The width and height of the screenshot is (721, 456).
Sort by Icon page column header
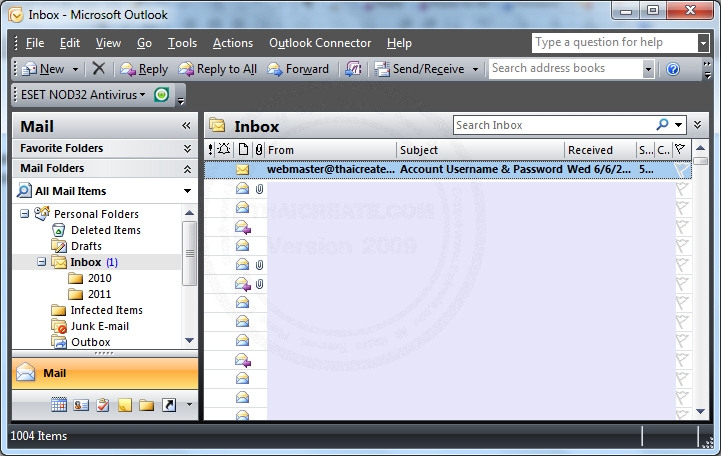243,150
